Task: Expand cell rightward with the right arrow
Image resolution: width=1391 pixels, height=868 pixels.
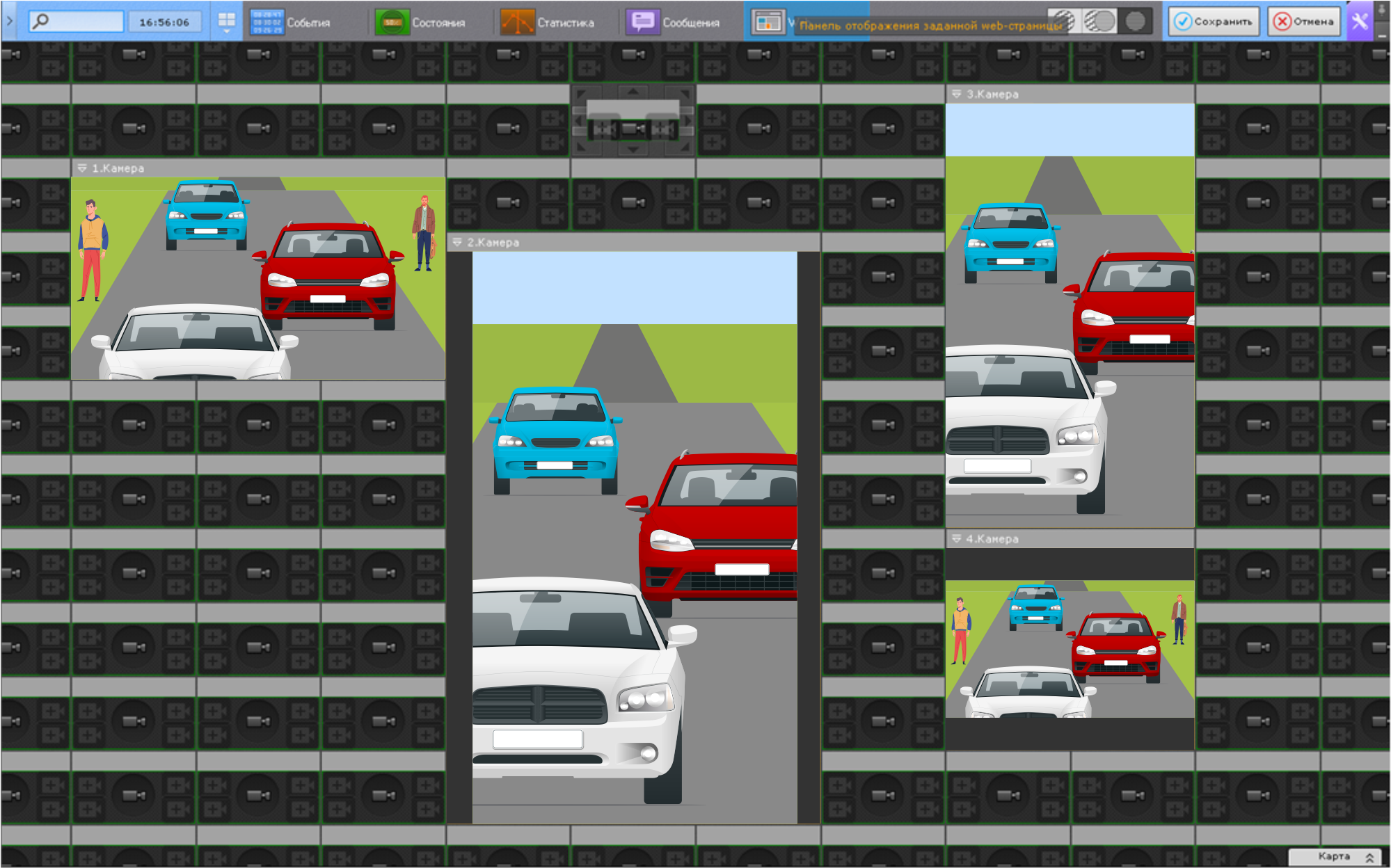Action: 687,121
